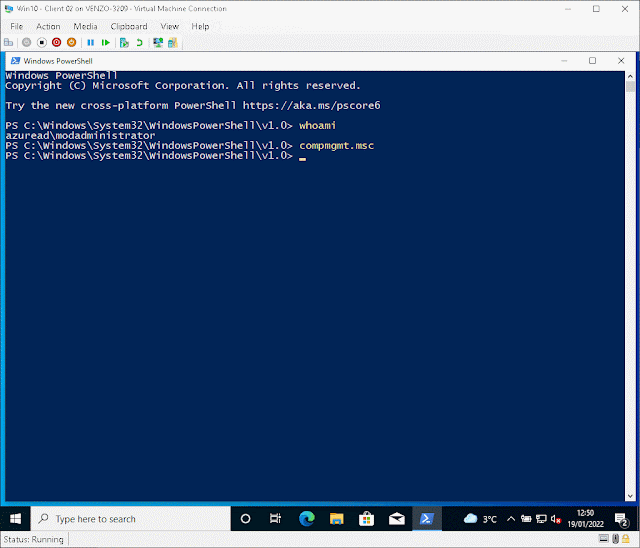Maximize the Windows PowerShell window
This screenshot has height=548, width=640.
(593, 61)
